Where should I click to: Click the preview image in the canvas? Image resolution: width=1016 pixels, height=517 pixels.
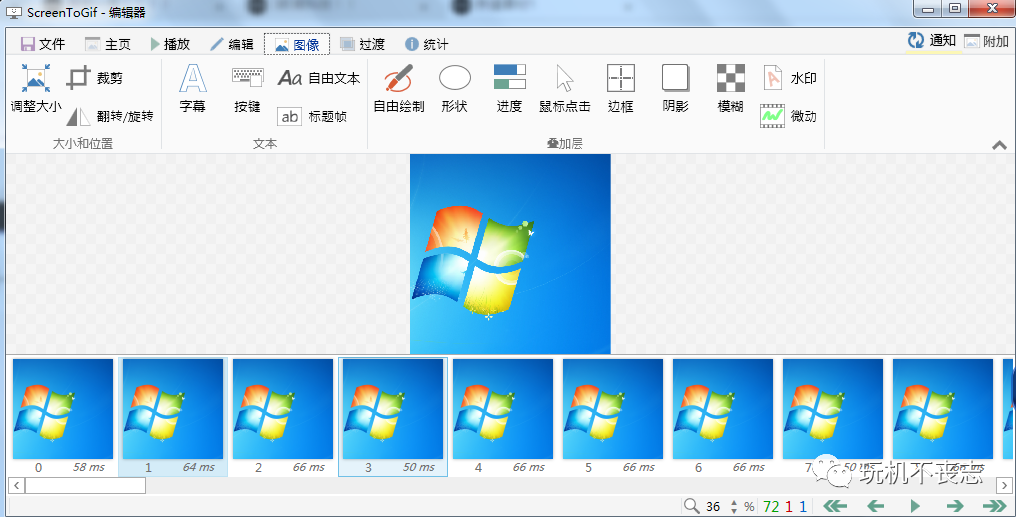pos(511,254)
